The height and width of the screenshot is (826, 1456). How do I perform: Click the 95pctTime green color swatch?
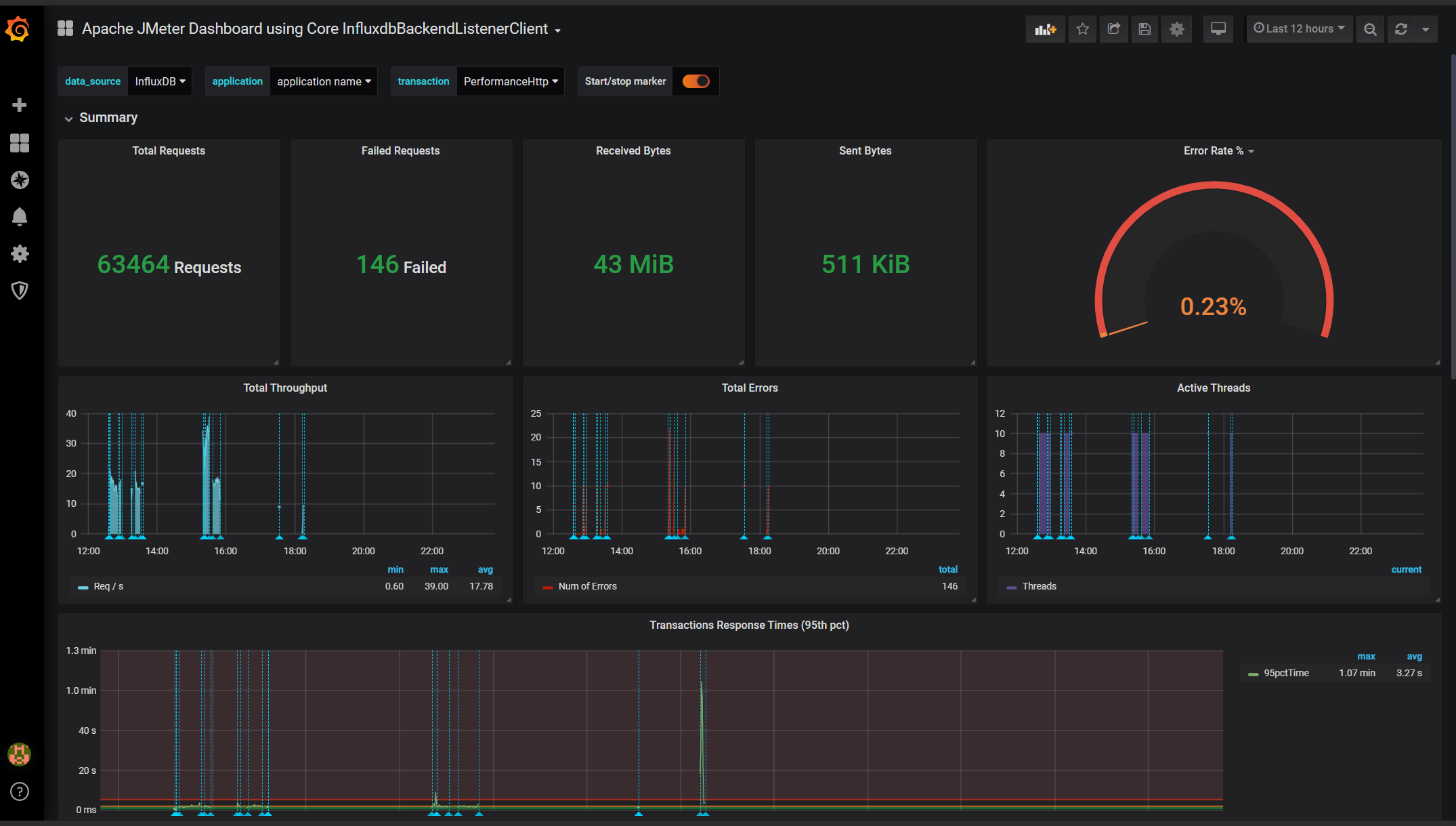[1254, 674]
